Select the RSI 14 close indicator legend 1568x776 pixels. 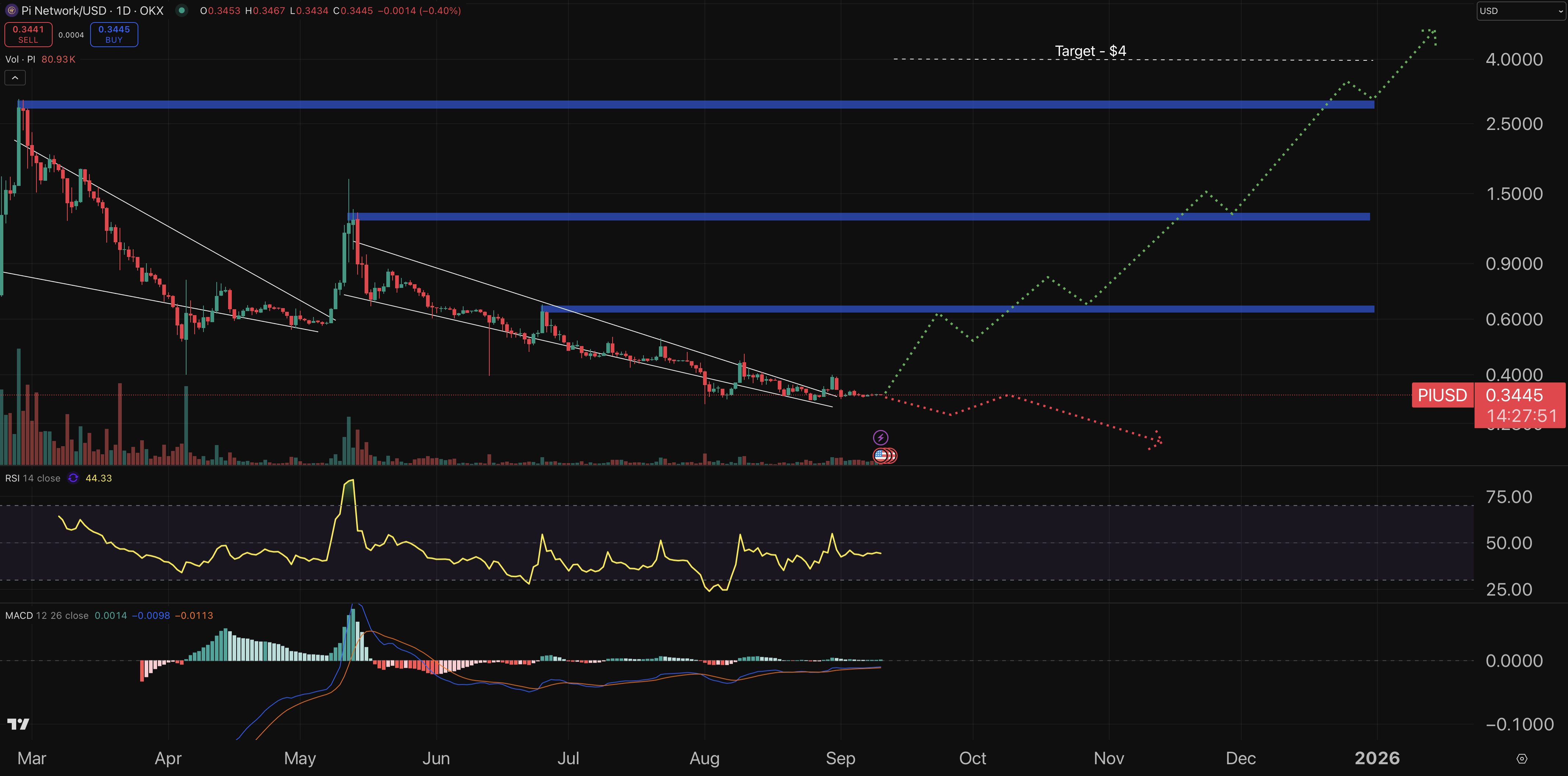[x=33, y=478]
